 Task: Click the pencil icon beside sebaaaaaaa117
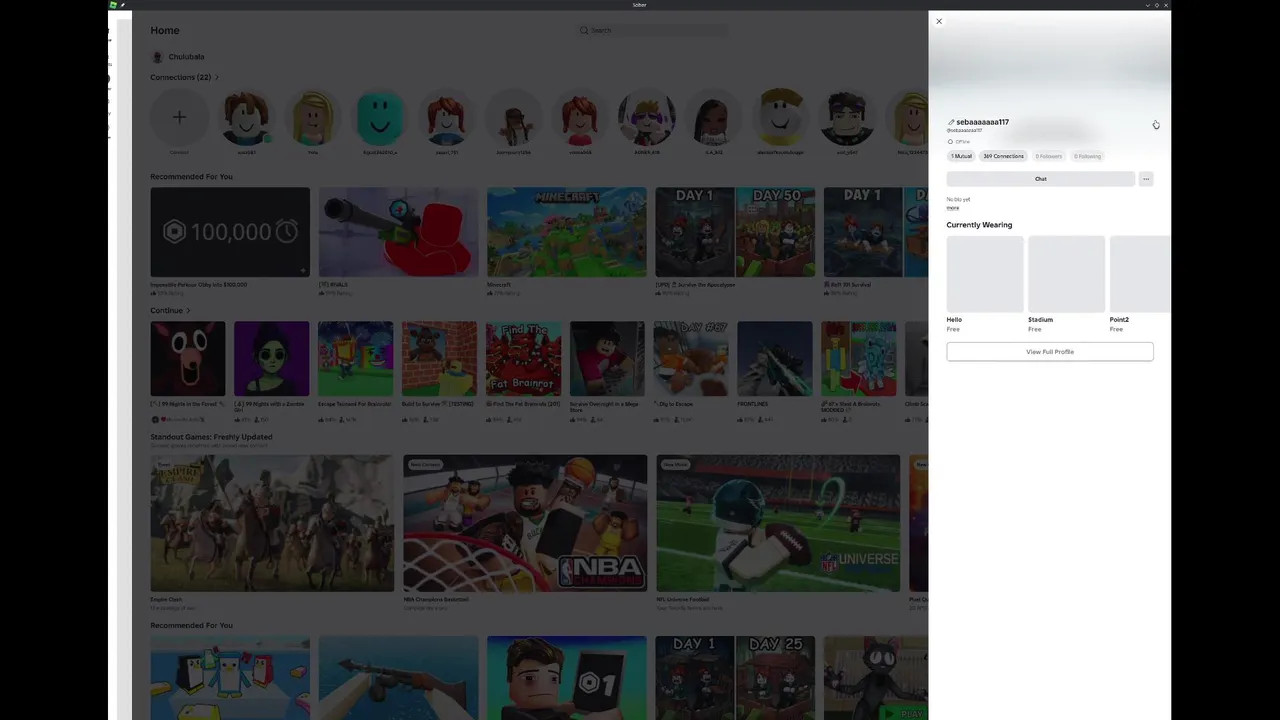pyautogui.click(x=951, y=122)
